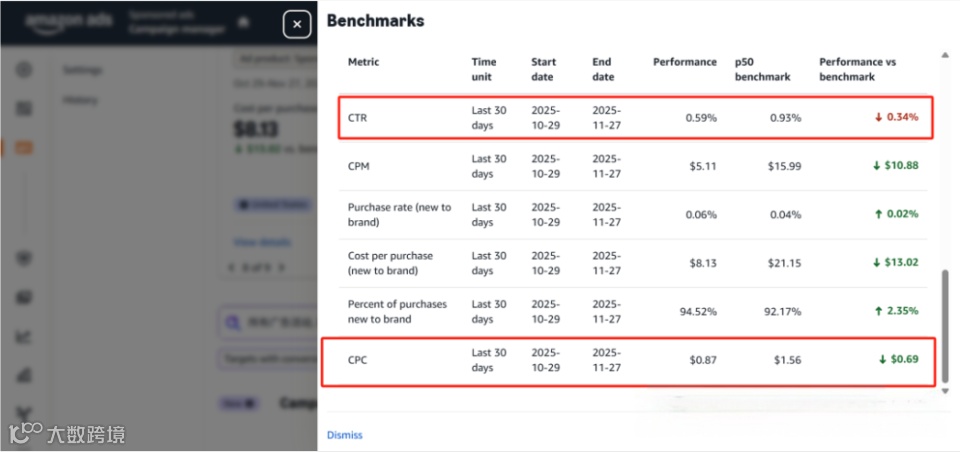Click the scroll down arrow in Benchmarks panel
The image size is (960, 452).
pos(946,391)
